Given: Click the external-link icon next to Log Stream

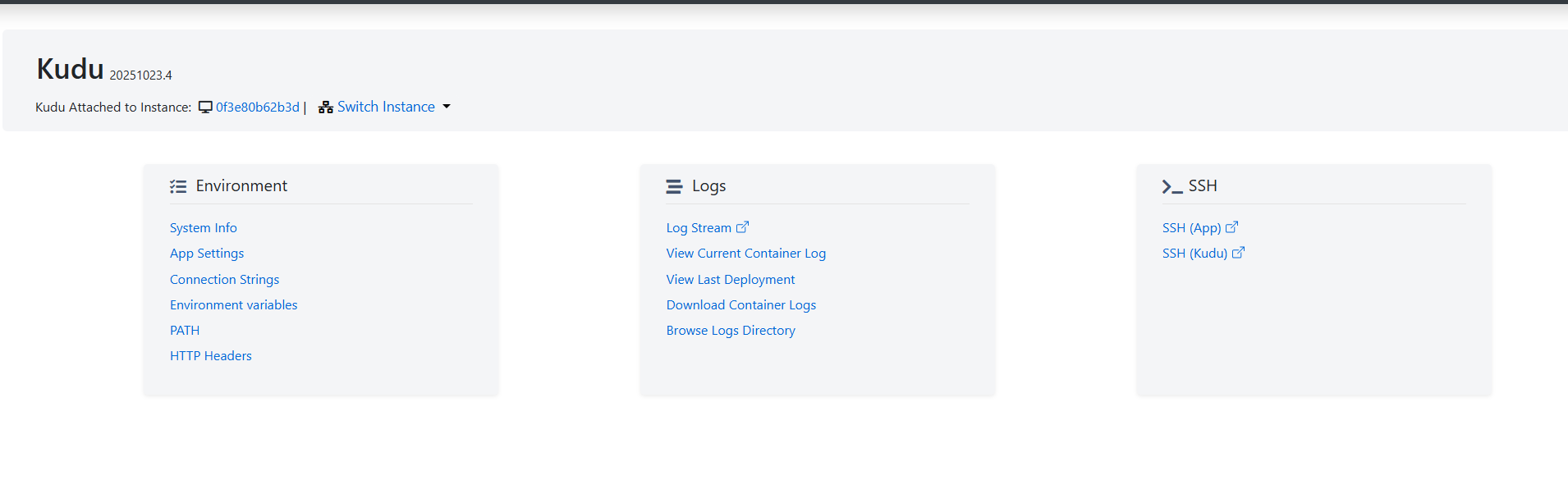Looking at the screenshot, I should (742, 227).
